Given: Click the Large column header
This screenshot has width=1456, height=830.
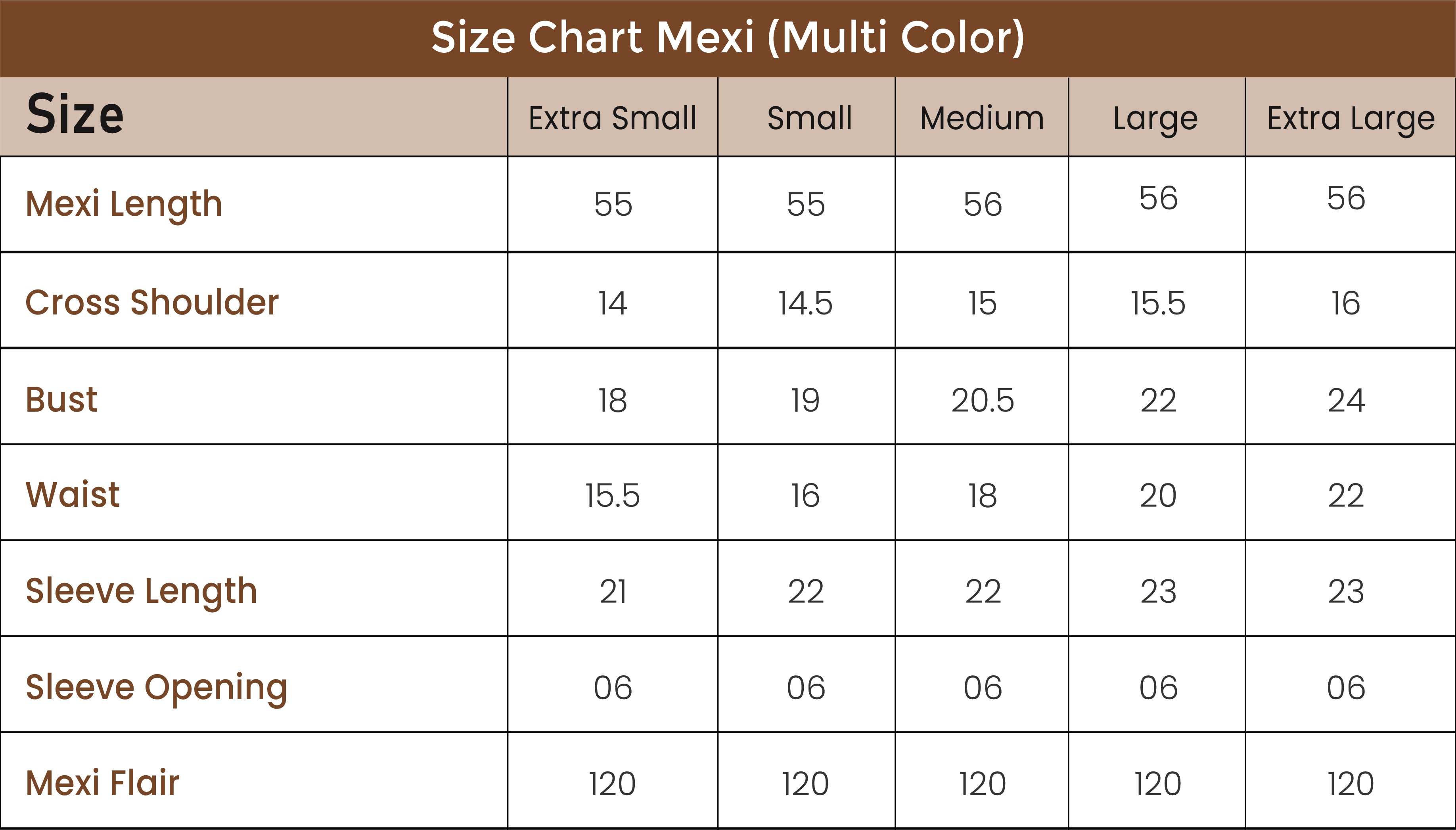Looking at the screenshot, I should [x=1155, y=119].
